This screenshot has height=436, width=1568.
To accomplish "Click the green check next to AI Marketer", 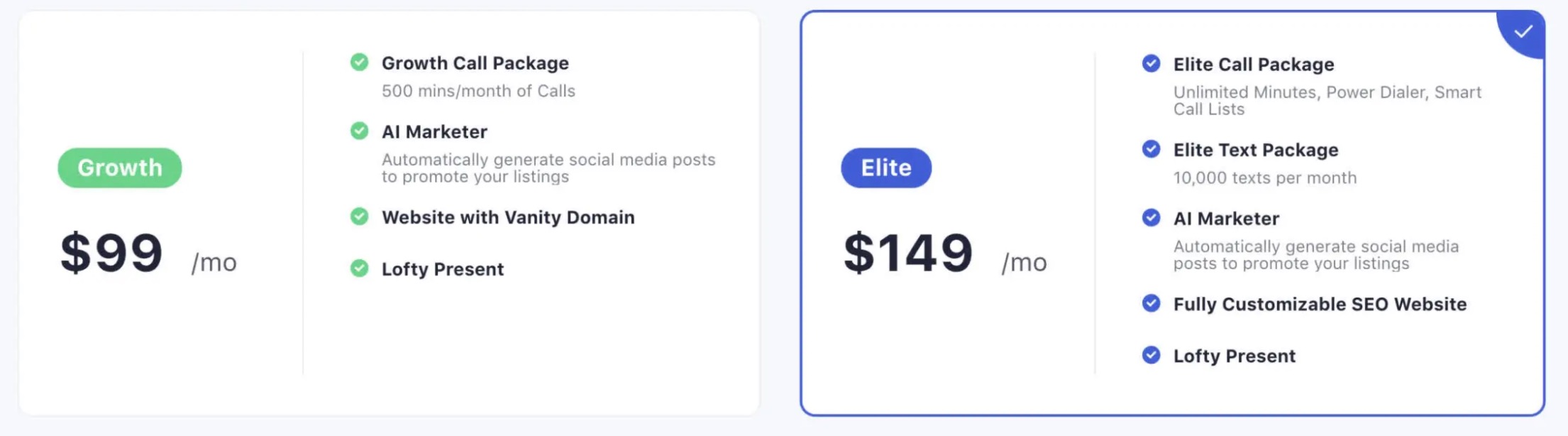I will 360,131.
